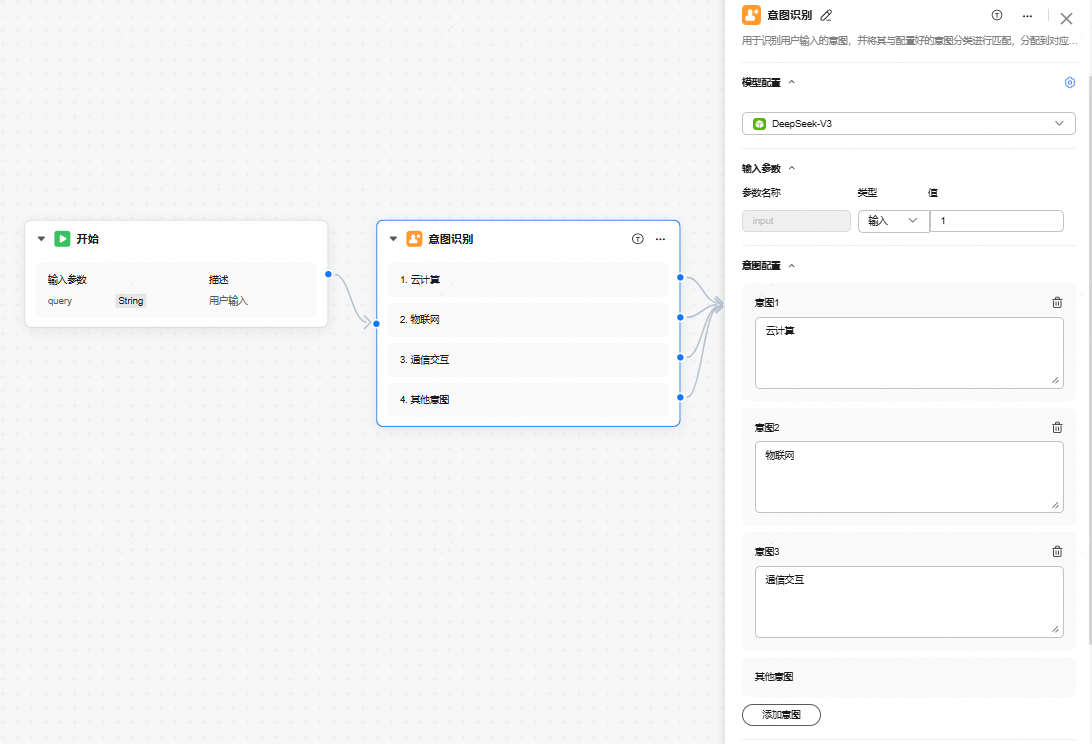This screenshot has width=1092, height=744.
Task: Delete intent 2 using its trash icon
Action: pyautogui.click(x=1057, y=428)
